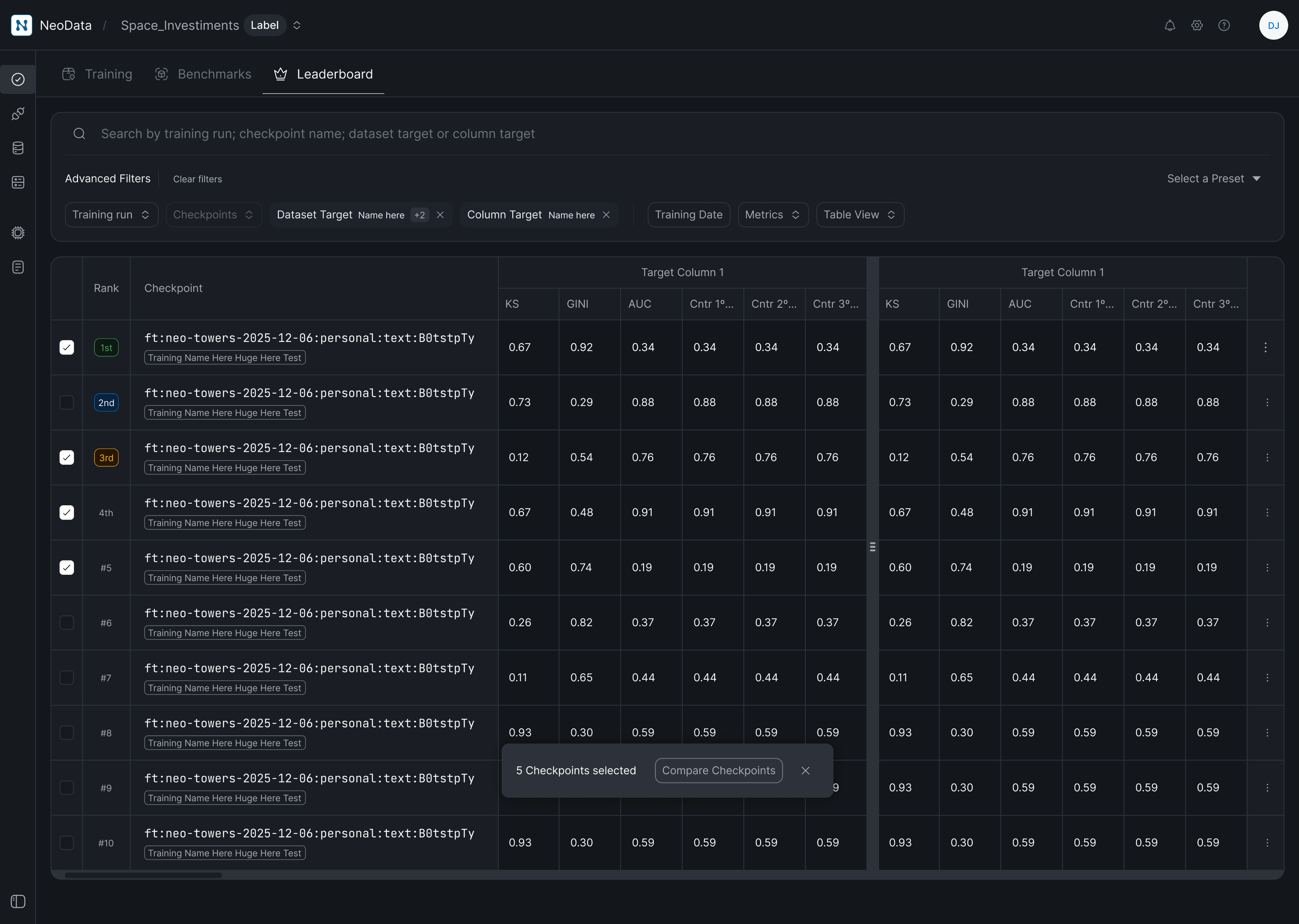Click the help question mark icon
Image resolution: width=1299 pixels, height=924 pixels.
point(1224,26)
